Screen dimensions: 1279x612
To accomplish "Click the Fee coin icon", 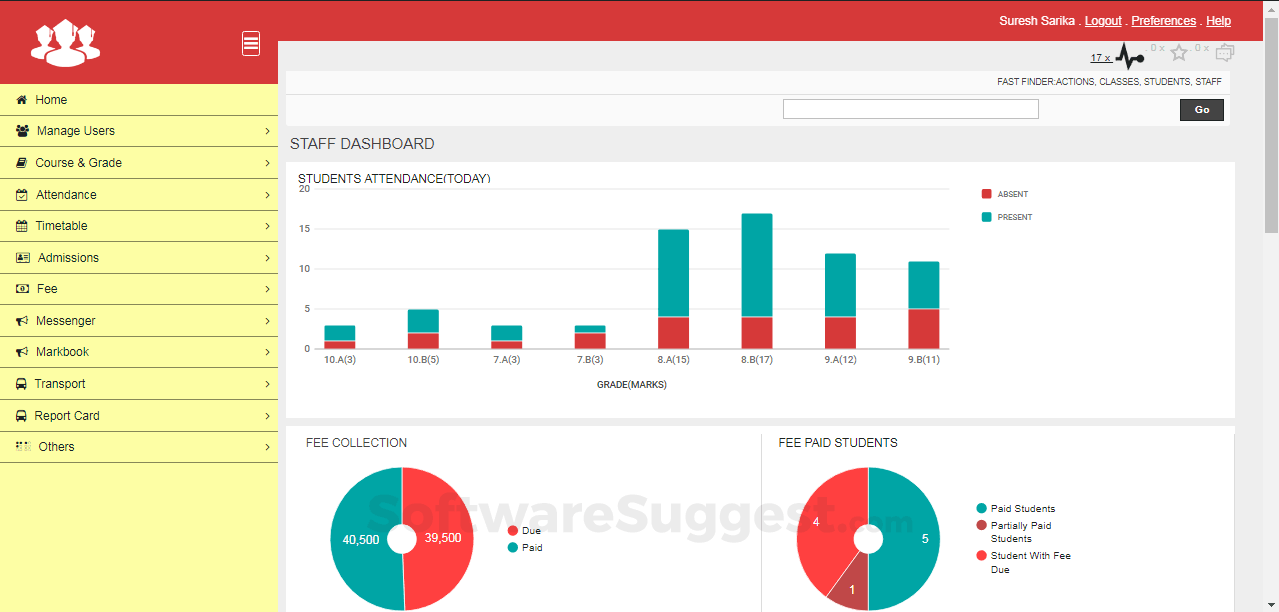I will click(20, 288).
